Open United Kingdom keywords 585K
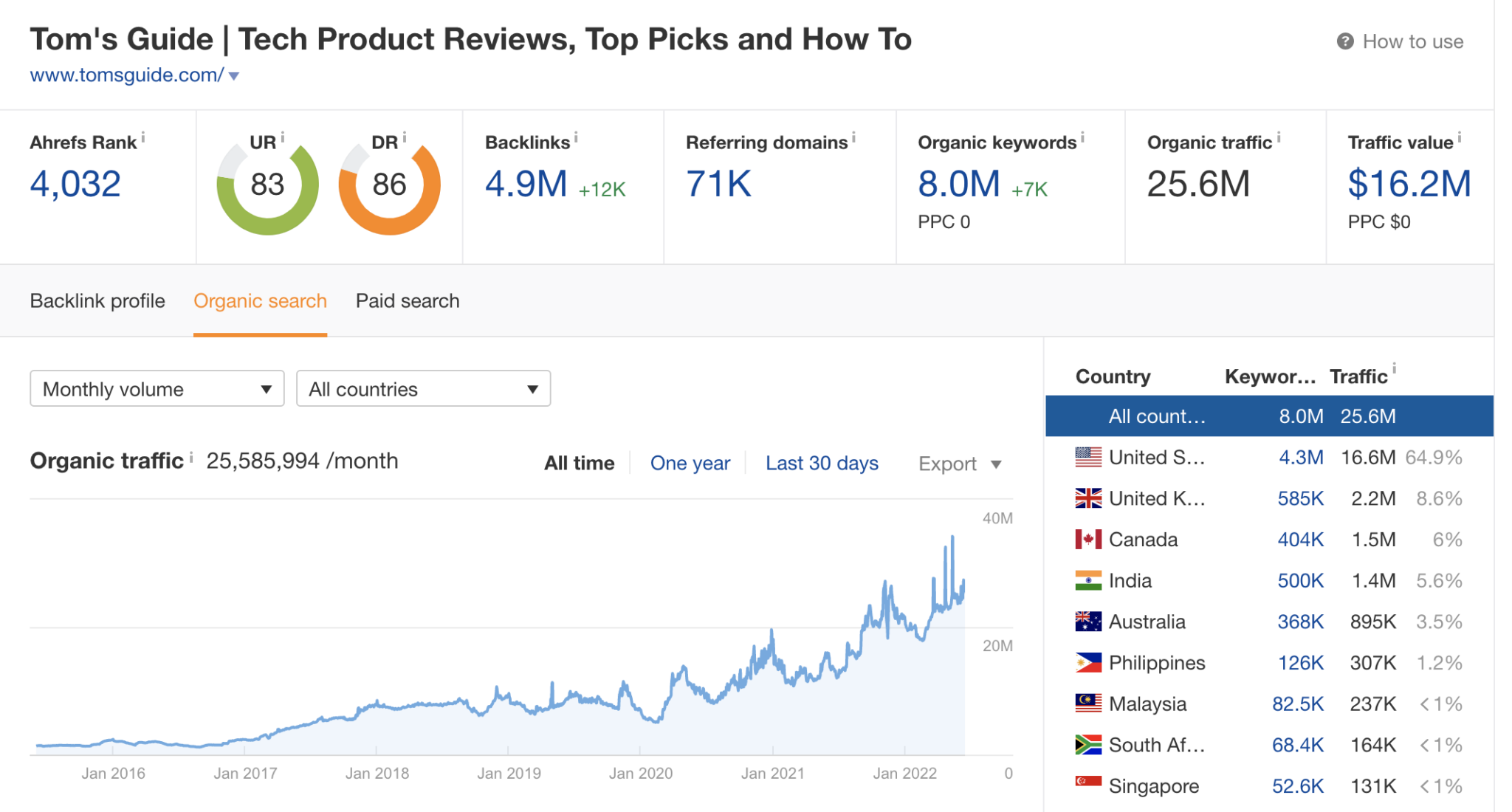Viewport: 1512px width, 812px height. pos(1300,499)
